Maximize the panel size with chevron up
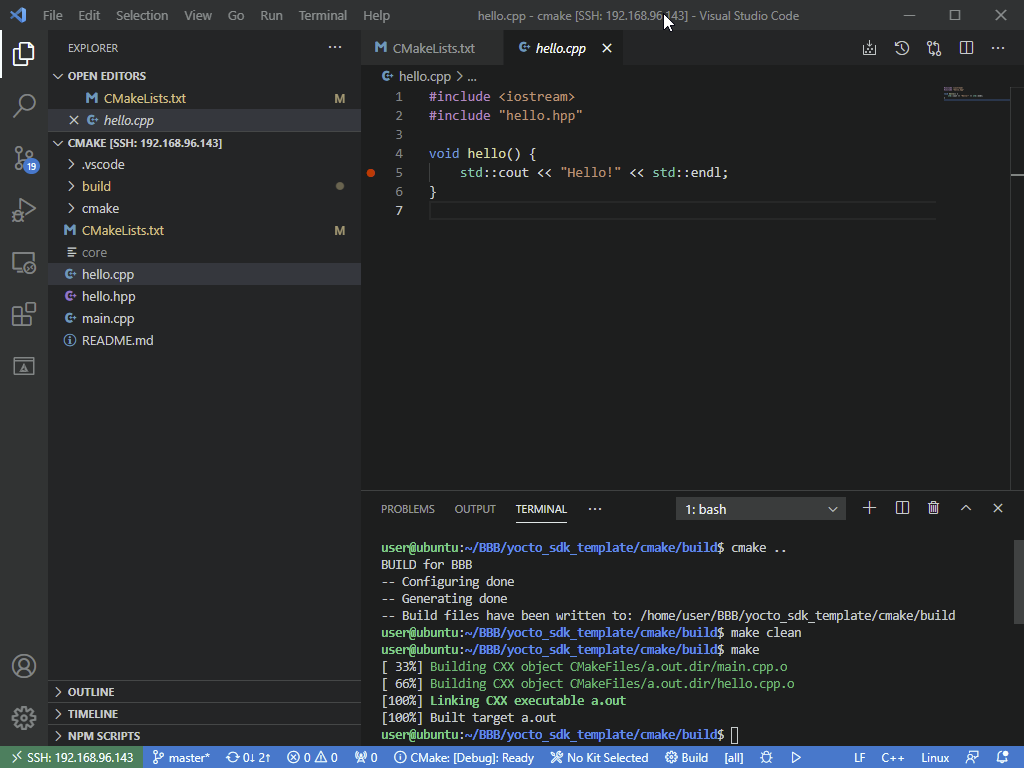 tap(966, 508)
